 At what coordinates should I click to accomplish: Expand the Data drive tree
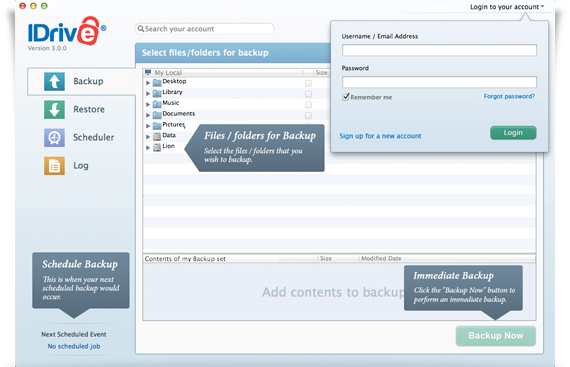pyautogui.click(x=148, y=137)
